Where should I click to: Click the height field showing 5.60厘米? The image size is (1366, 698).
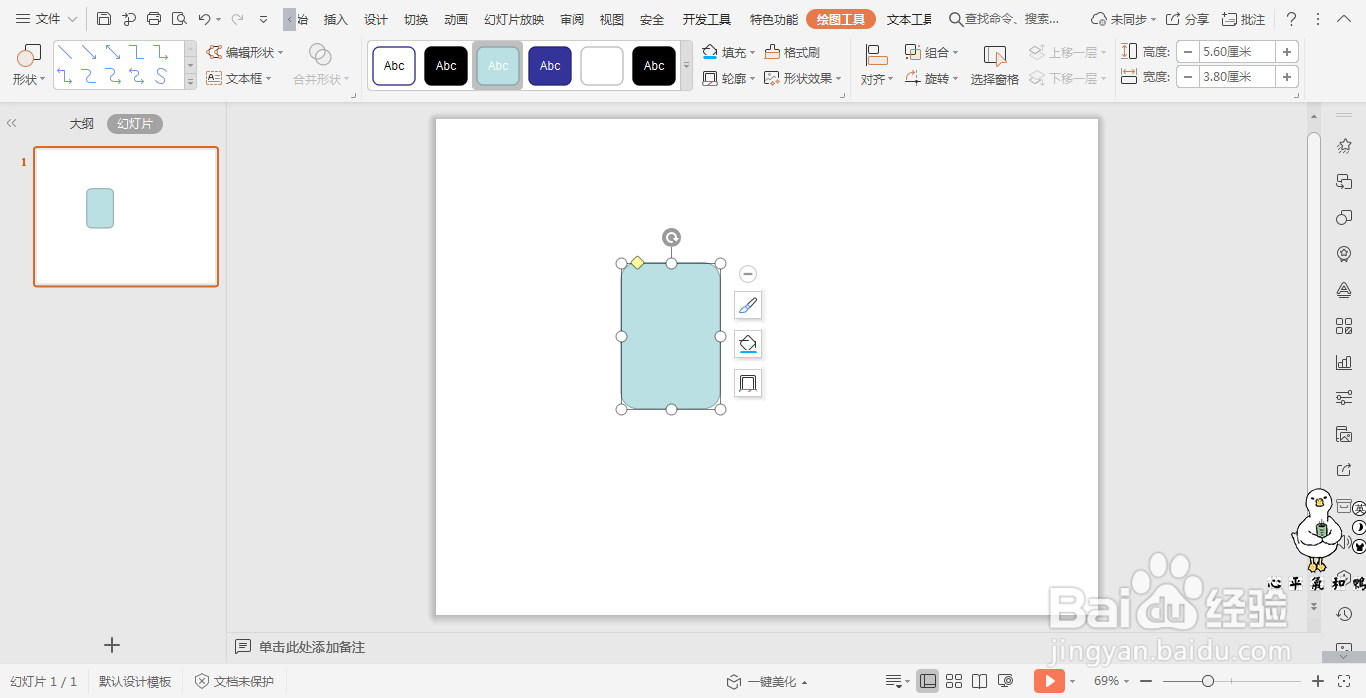point(1237,51)
